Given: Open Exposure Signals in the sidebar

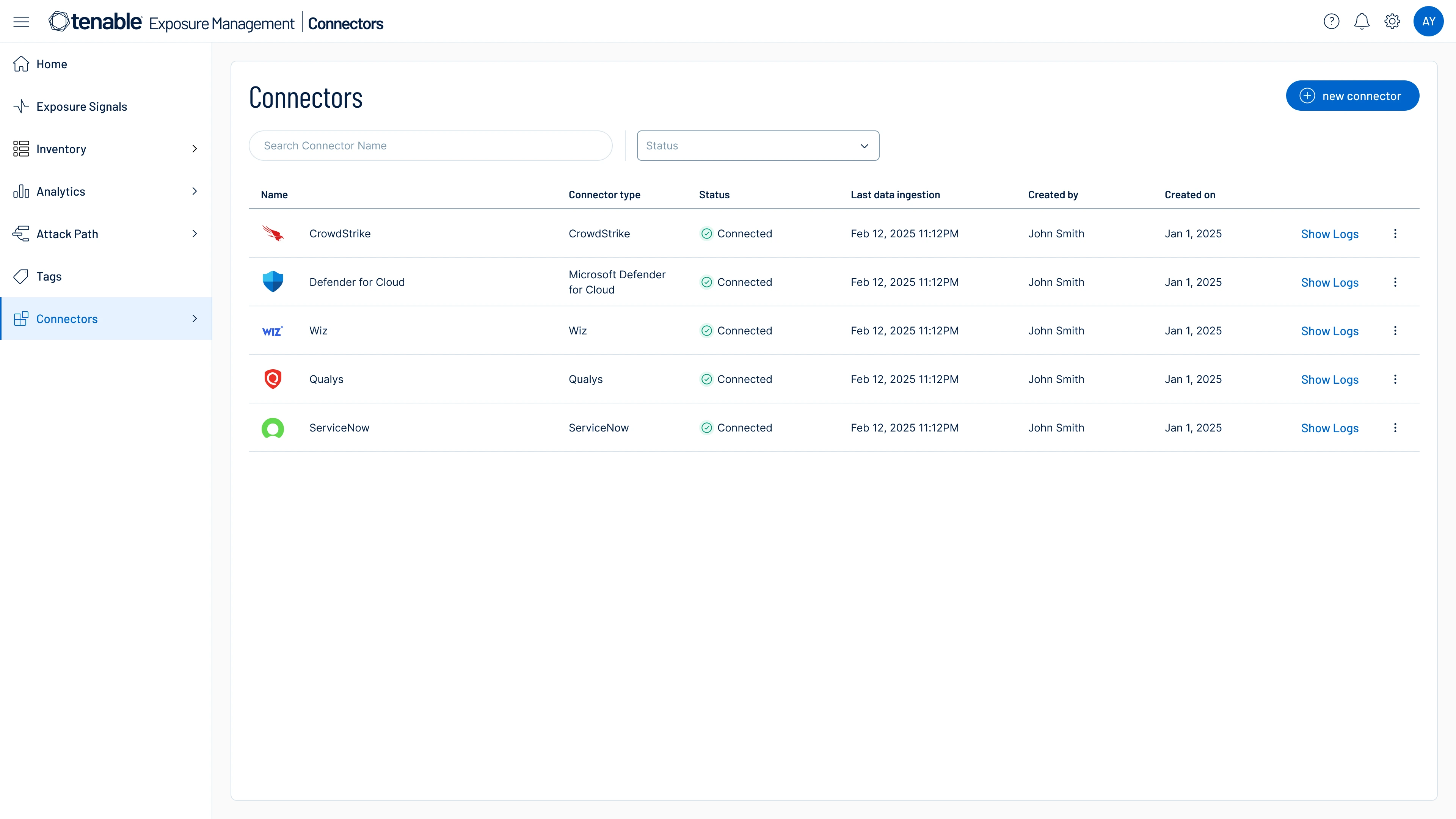Looking at the screenshot, I should 106,106.
